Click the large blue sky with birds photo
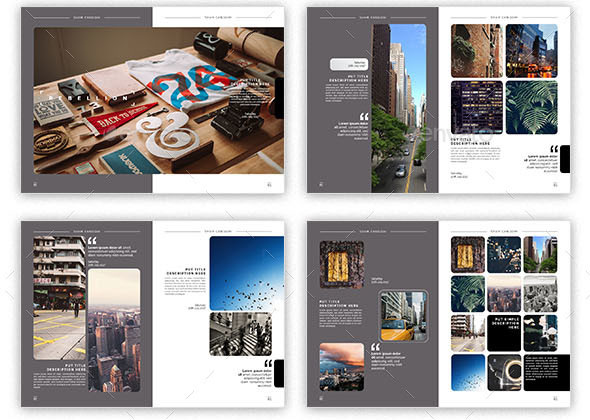This screenshot has width=590, height=420. 247,273
